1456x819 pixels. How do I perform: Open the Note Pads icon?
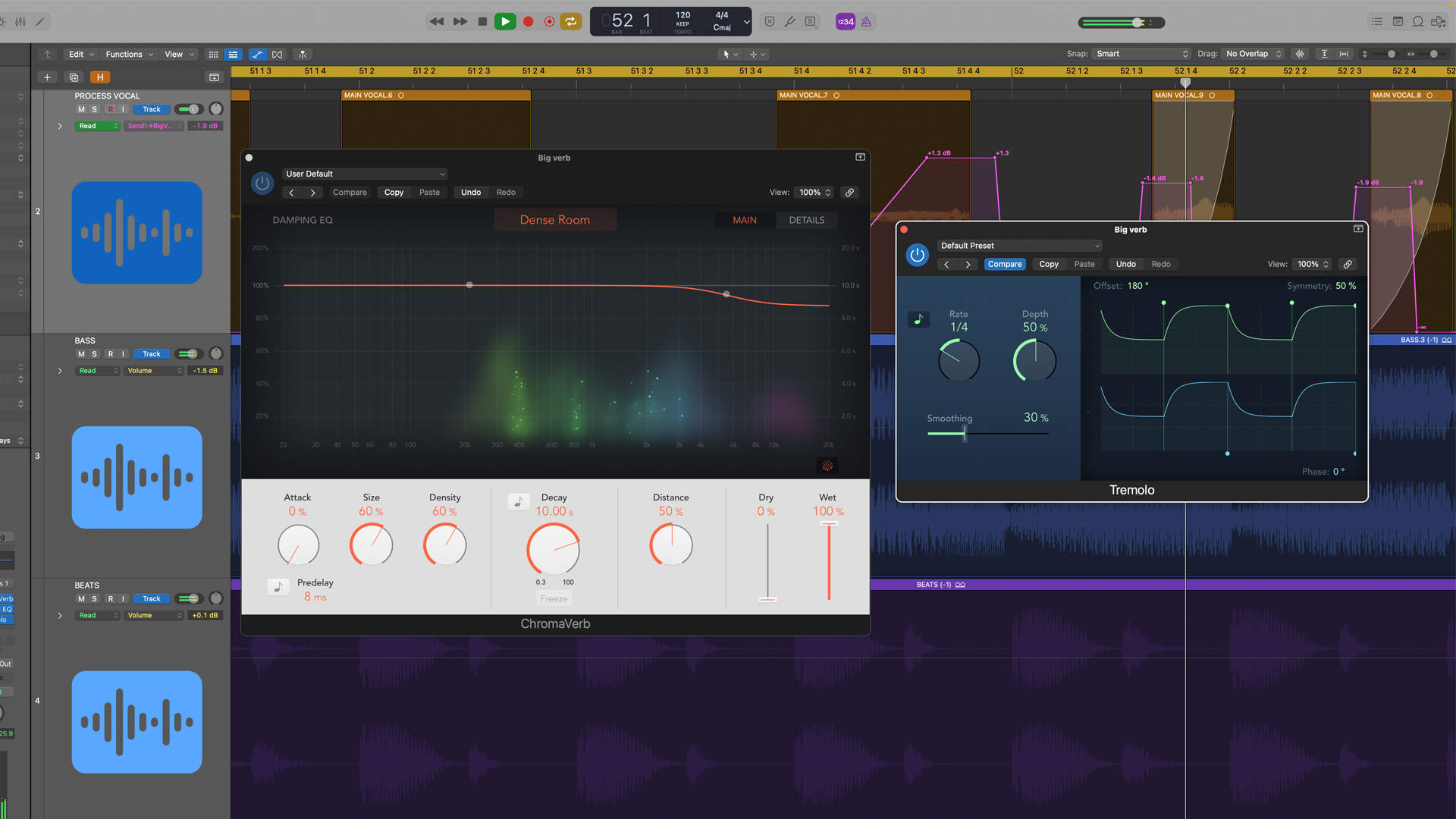coord(1398,21)
